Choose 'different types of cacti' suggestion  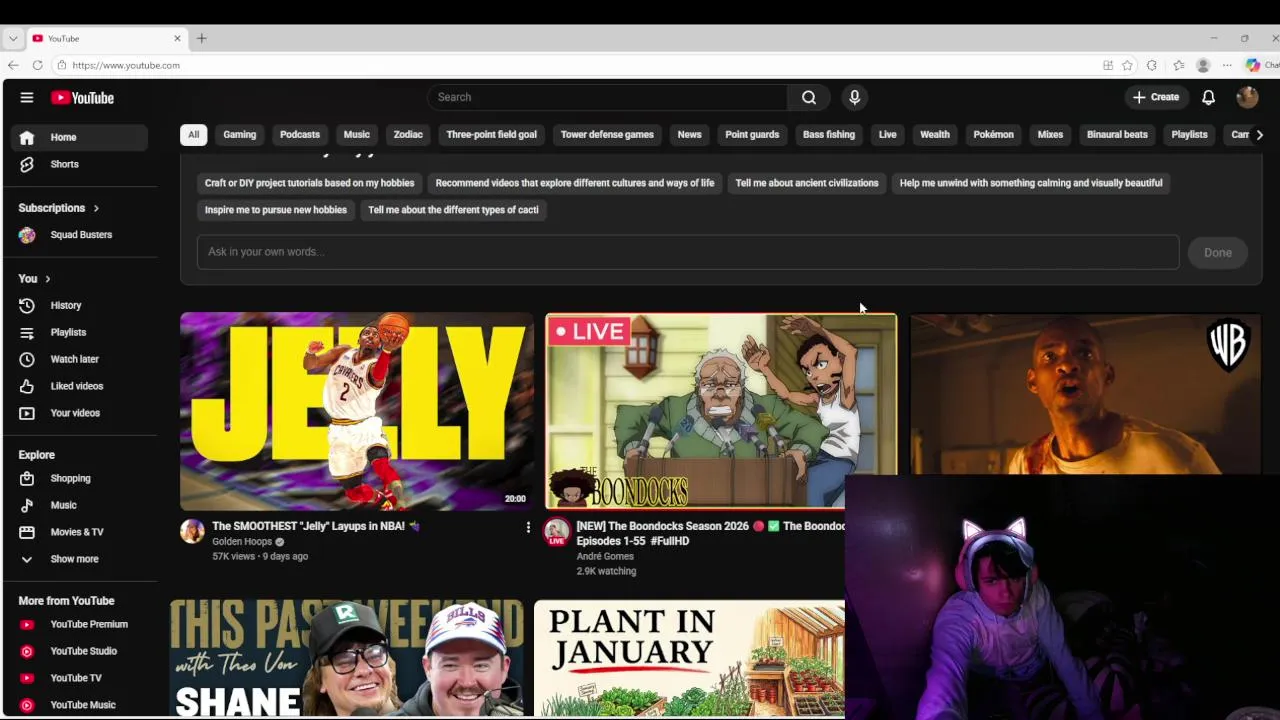[453, 210]
